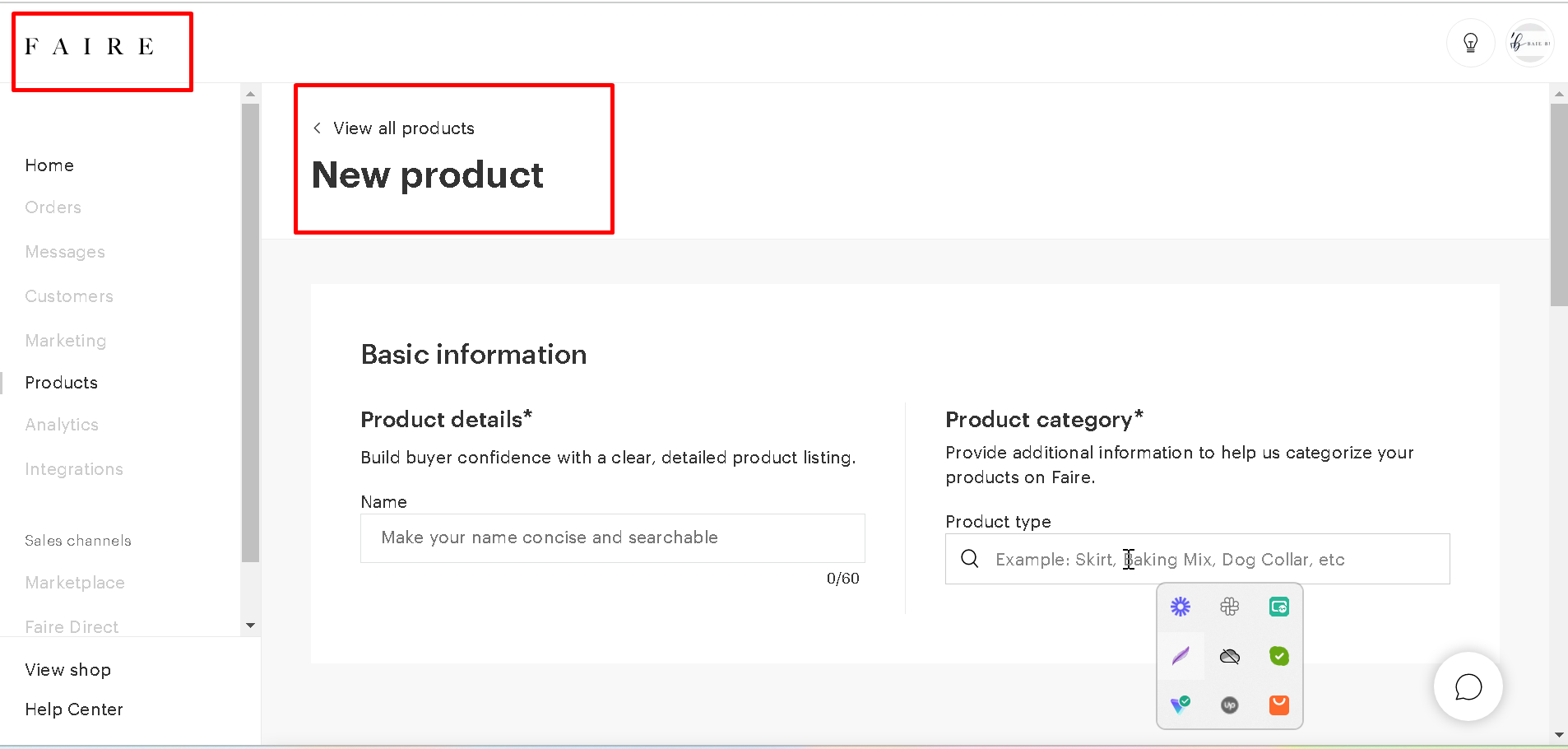Click the orange shopping bag tray icon
Viewport: 1568px width, 749px height.
(x=1279, y=705)
